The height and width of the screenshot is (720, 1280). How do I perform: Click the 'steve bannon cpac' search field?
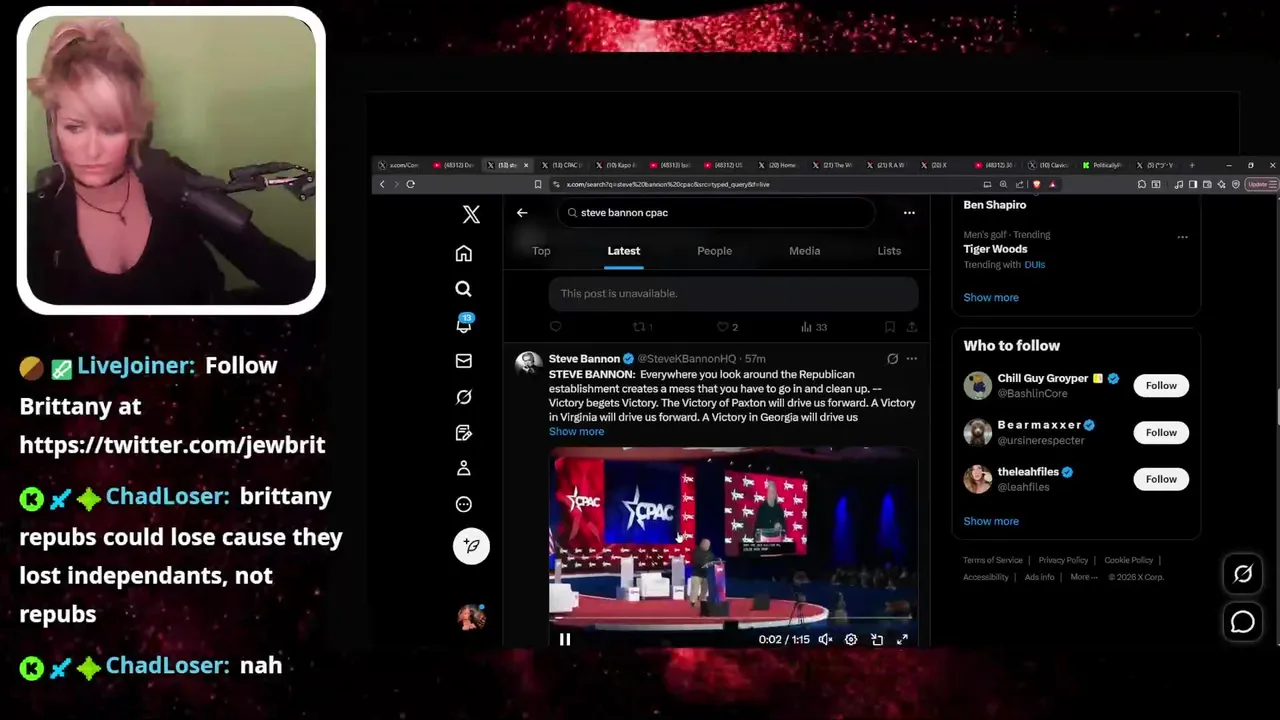(716, 213)
